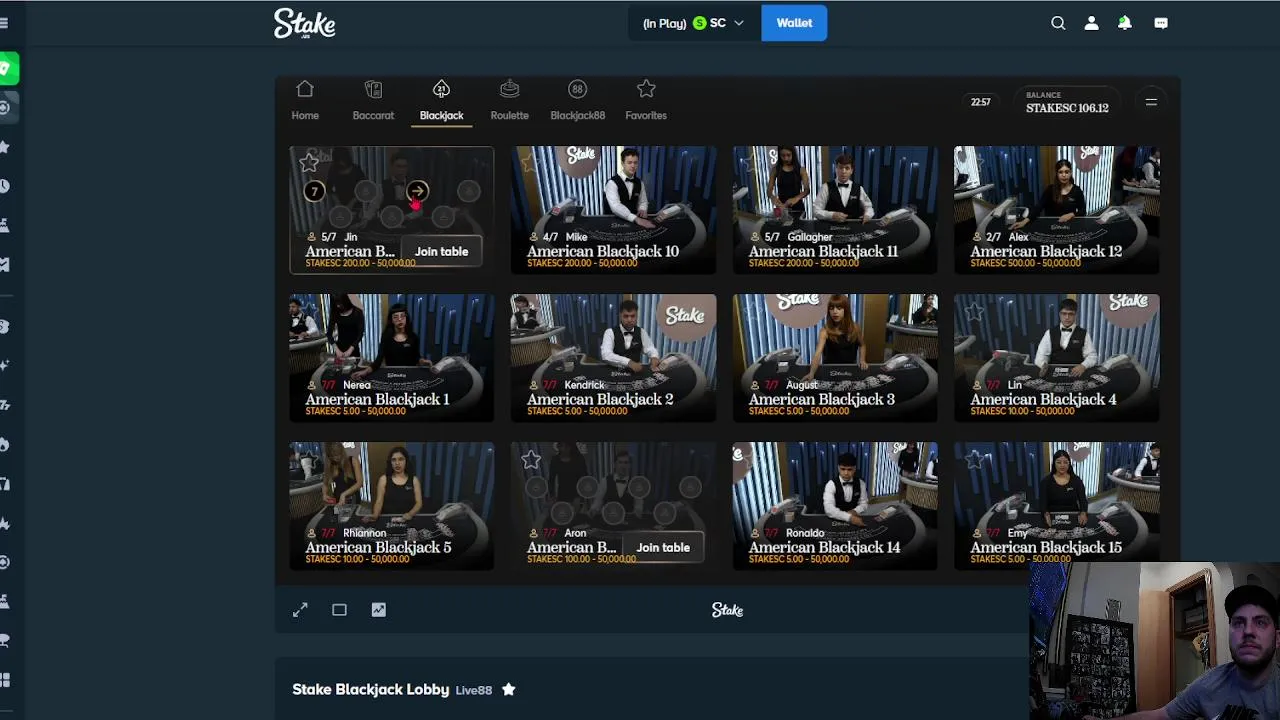Select seat number 7 on Jin's table
1280x720 pixels.
tap(314, 191)
